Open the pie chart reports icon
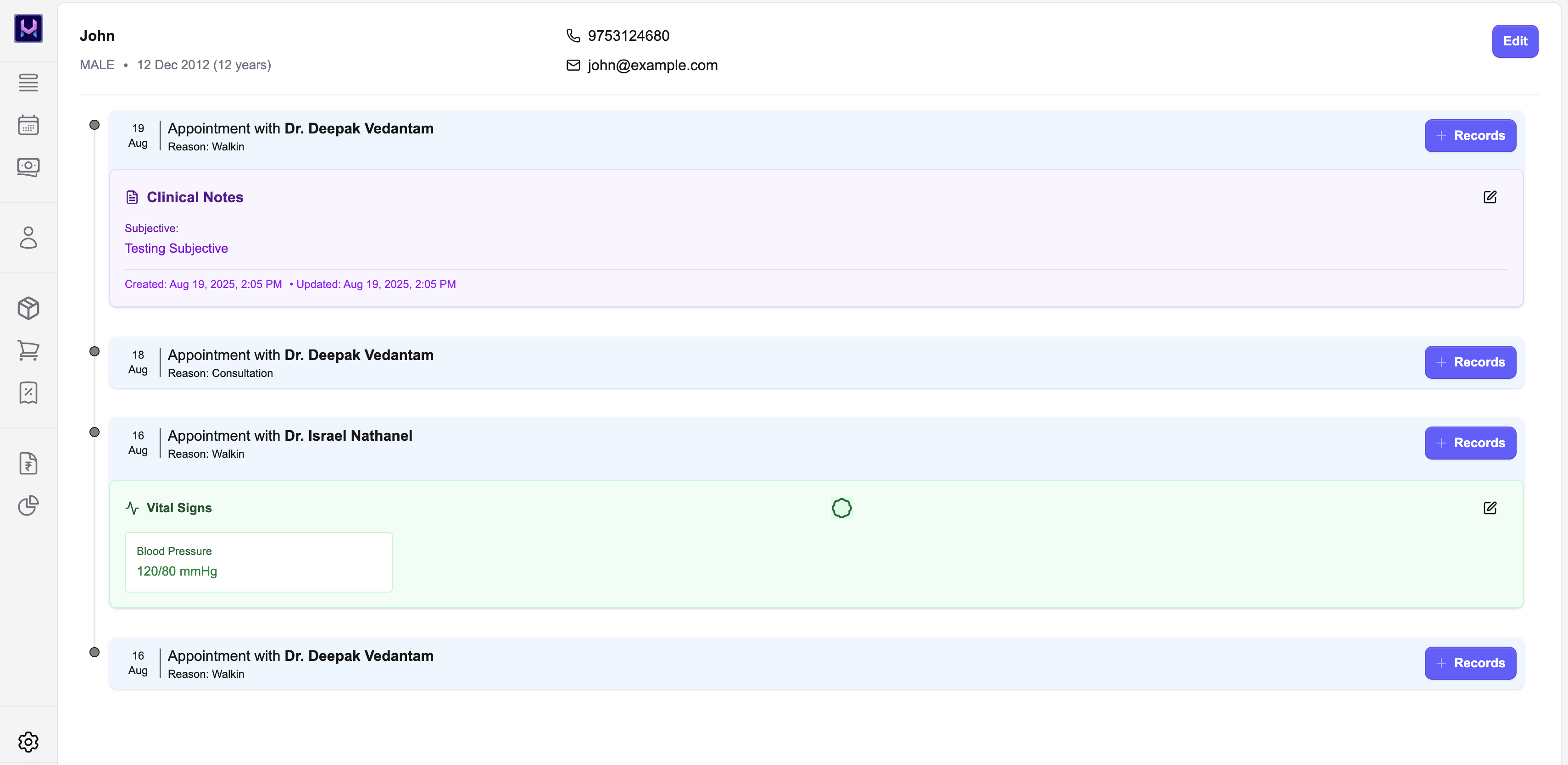Screen dimensions: 1568x765 tap(28, 505)
